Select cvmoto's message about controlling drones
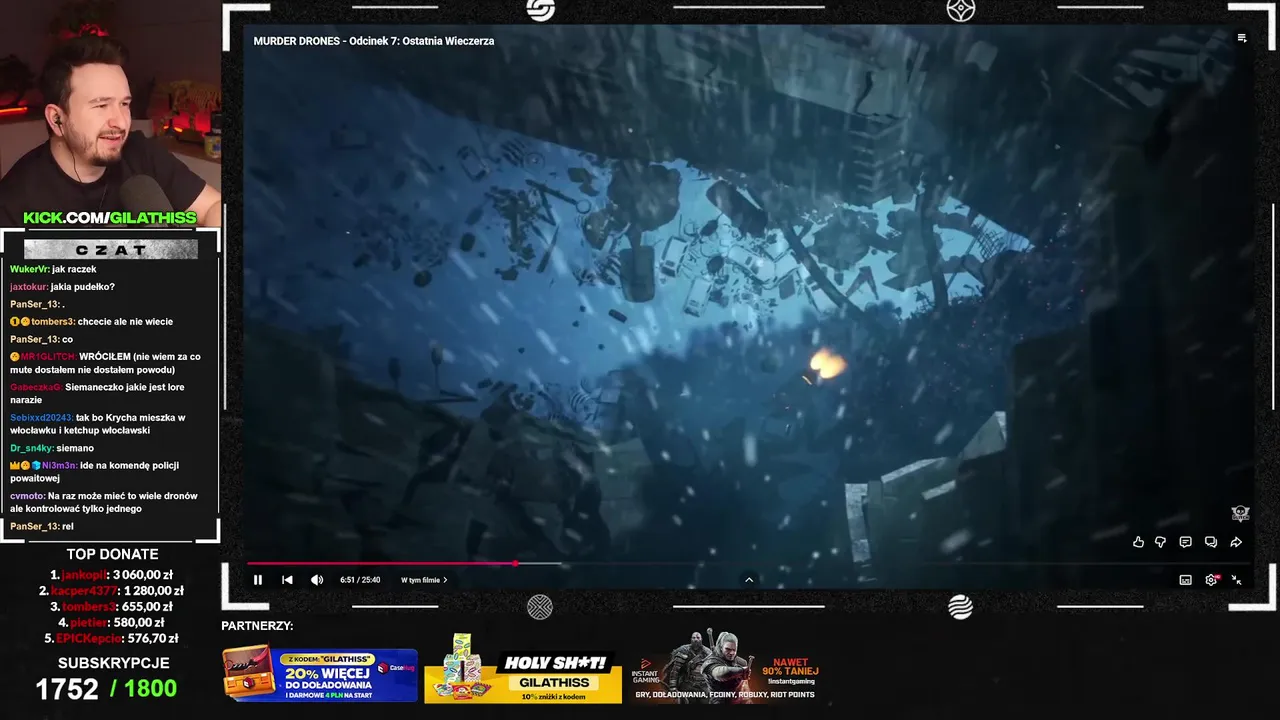Image resolution: width=1280 pixels, height=720 pixels. tap(104, 502)
